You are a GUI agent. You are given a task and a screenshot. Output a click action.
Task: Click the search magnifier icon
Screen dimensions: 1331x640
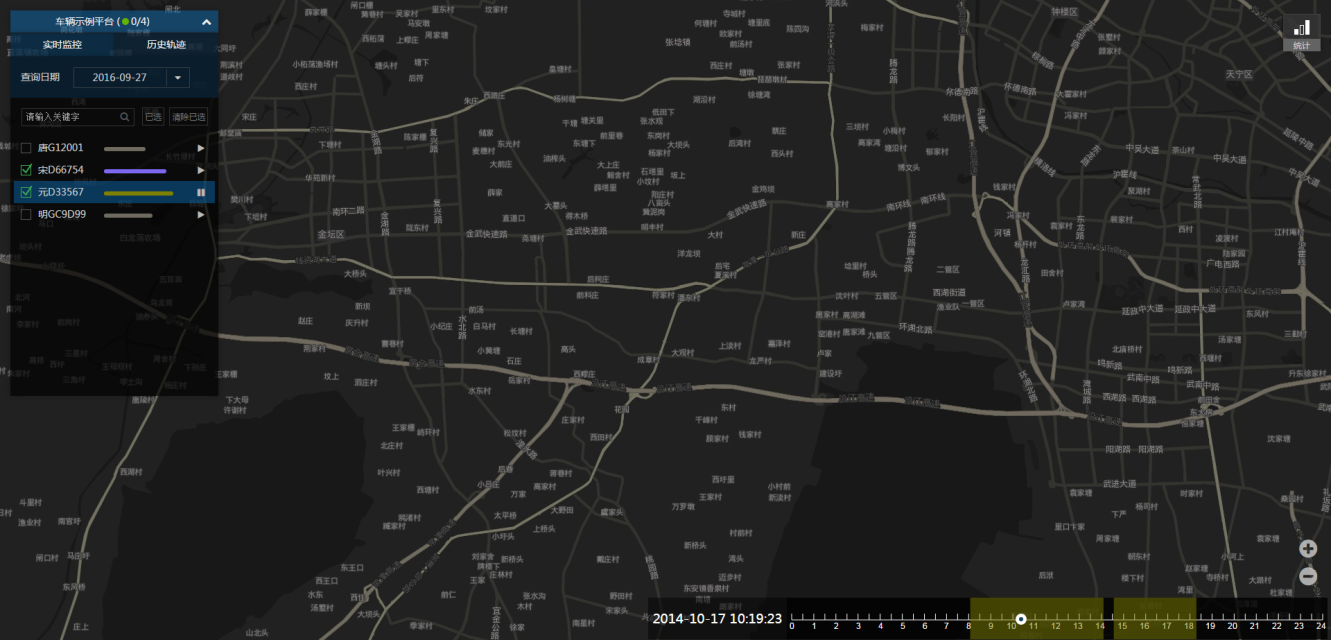coord(125,117)
